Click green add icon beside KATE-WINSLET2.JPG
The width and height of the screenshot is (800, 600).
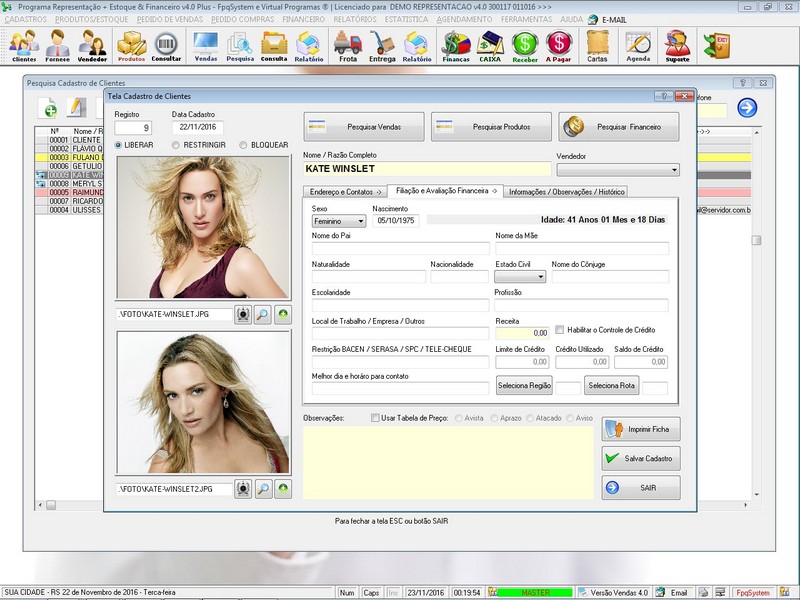pos(283,489)
